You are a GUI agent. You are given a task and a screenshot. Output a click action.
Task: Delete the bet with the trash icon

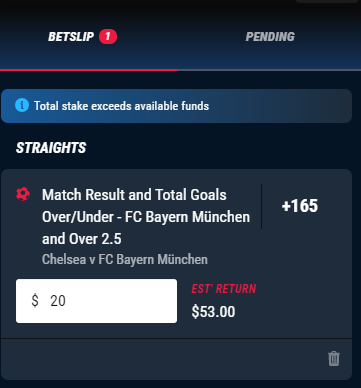pos(334,359)
